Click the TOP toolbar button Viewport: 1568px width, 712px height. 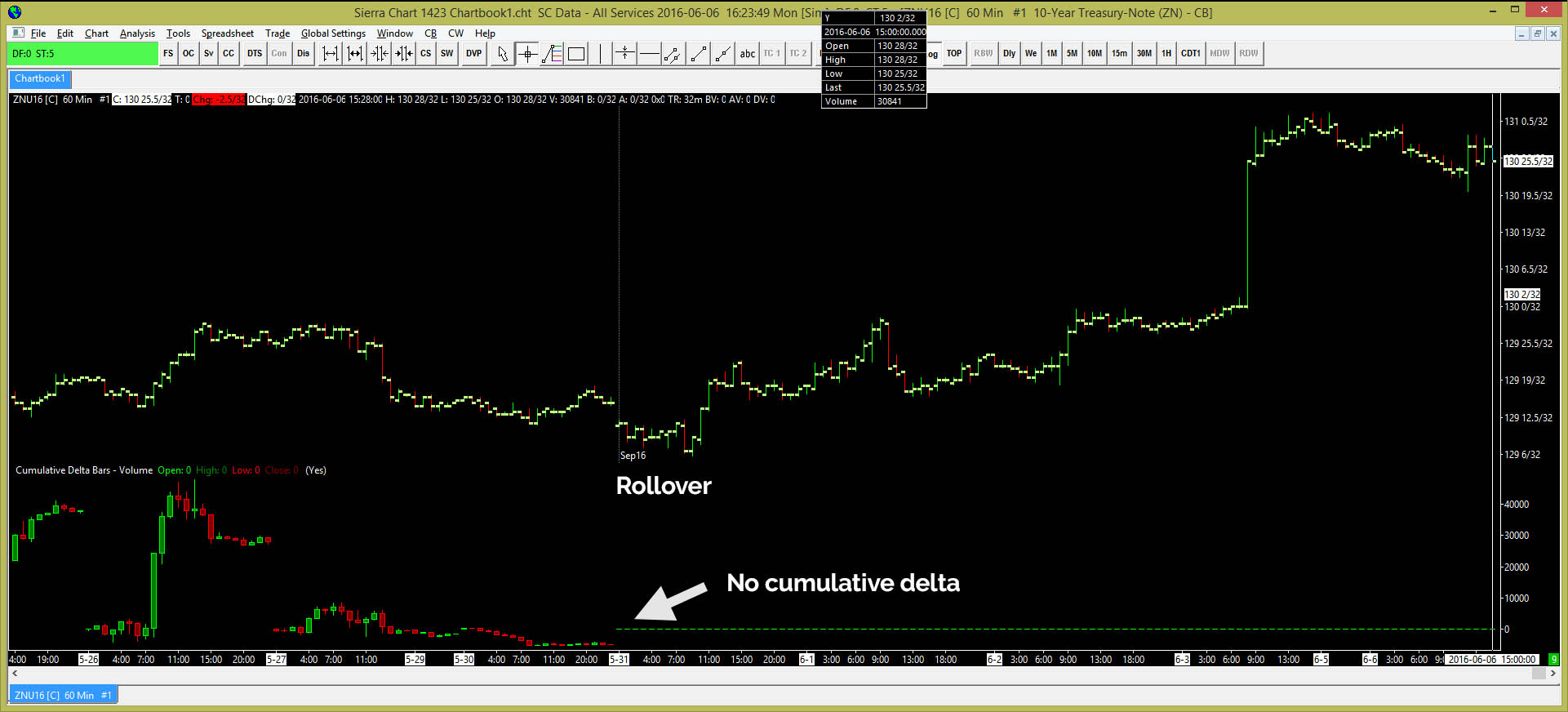click(954, 54)
